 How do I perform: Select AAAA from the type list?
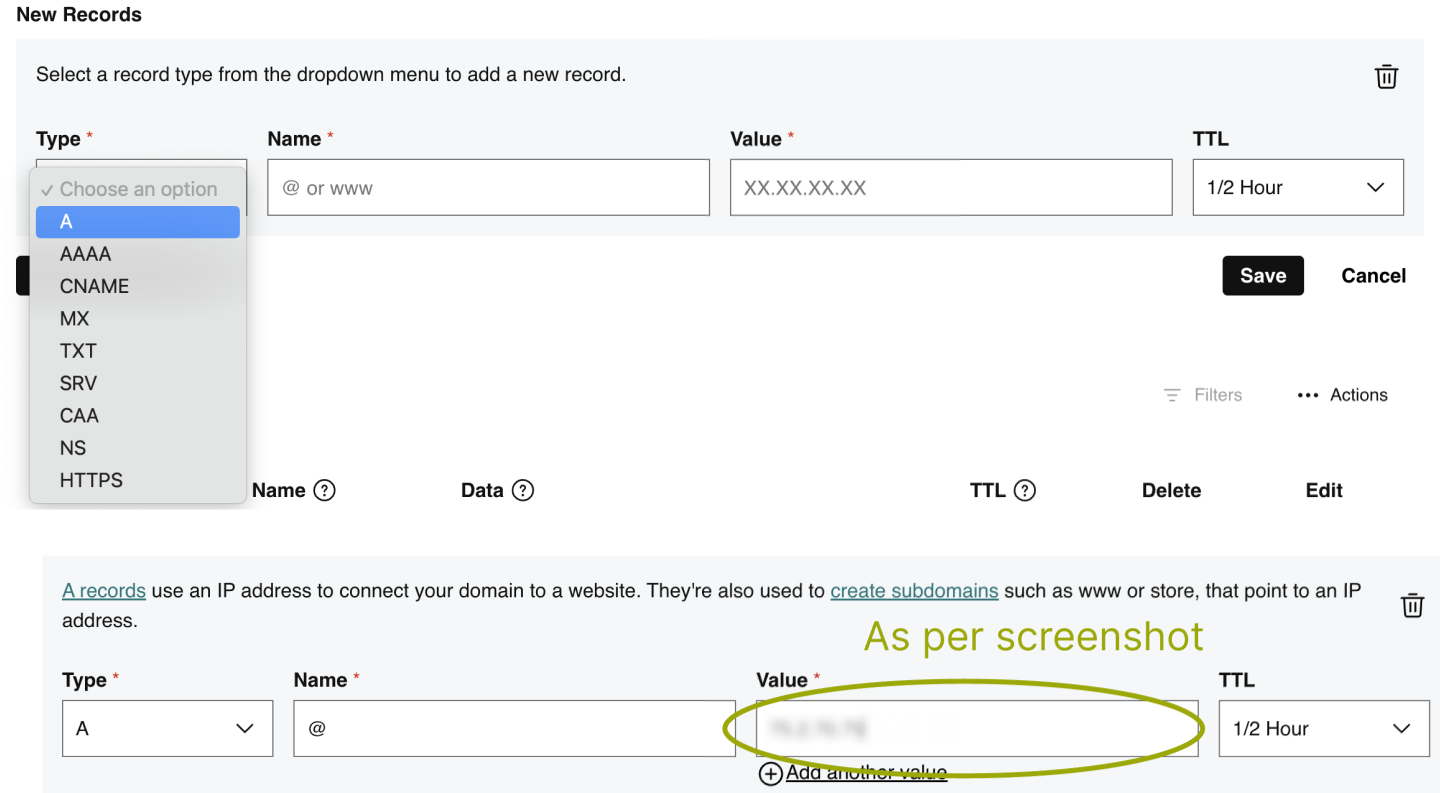[x=86, y=254]
